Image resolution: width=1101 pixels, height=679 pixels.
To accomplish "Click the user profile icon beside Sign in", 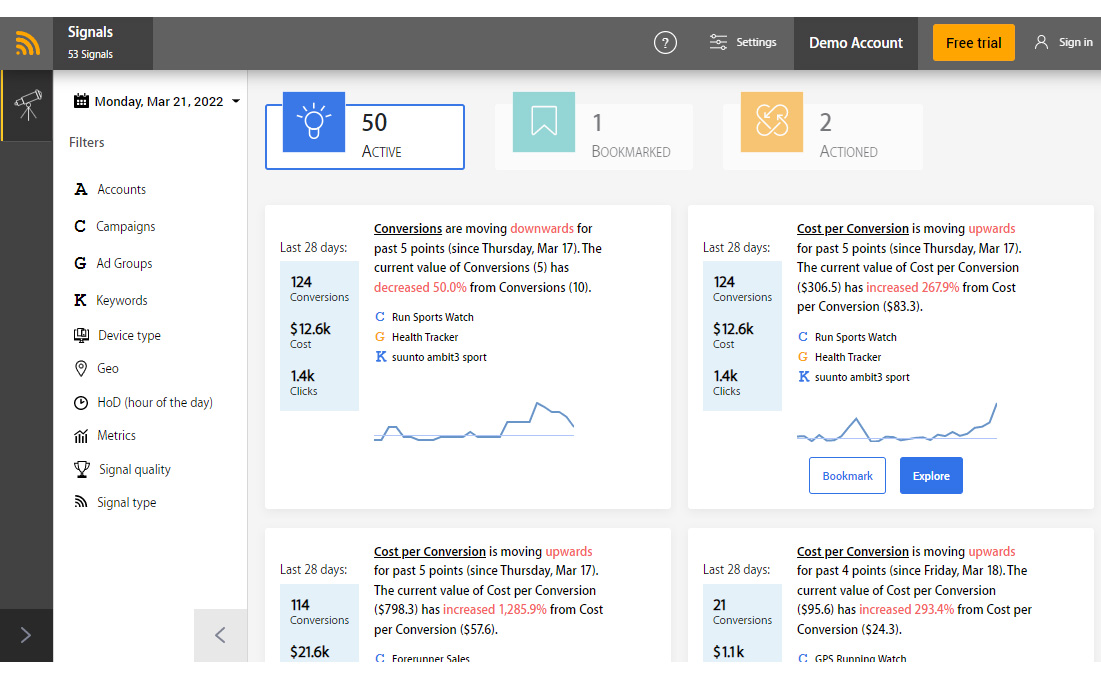I will [x=1041, y=42].
